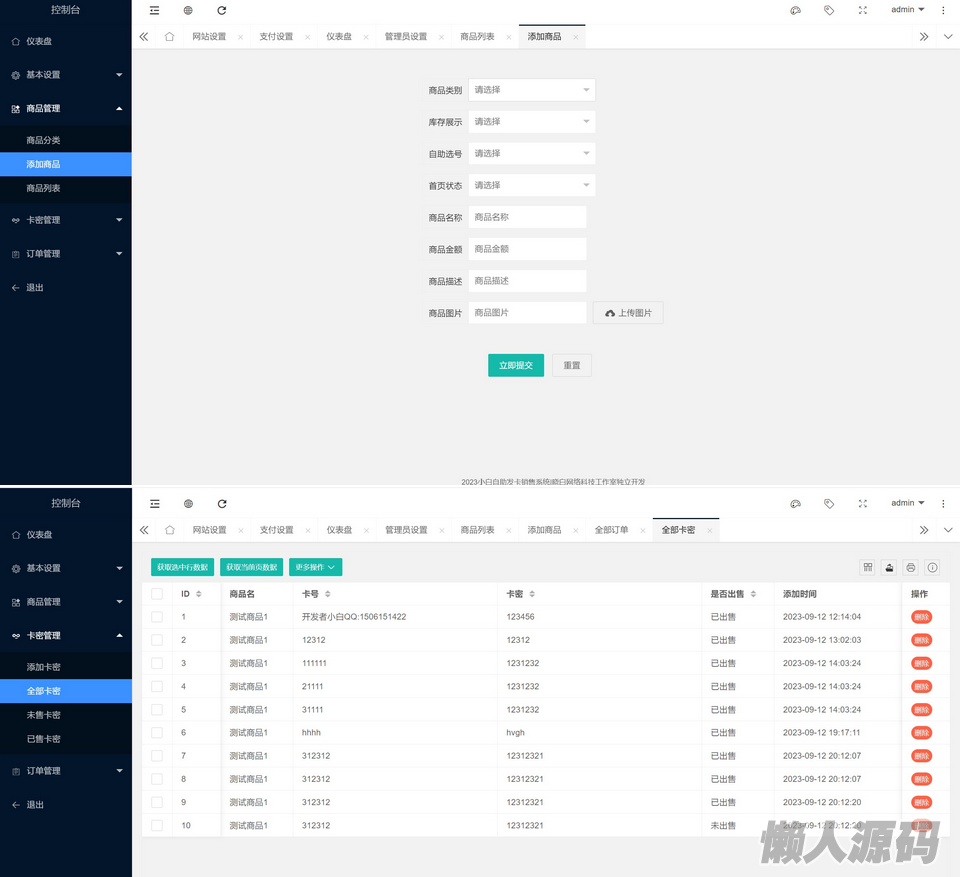Check the row with ID 10
Viewport: 960px width, 877px height.
(157, 826)
